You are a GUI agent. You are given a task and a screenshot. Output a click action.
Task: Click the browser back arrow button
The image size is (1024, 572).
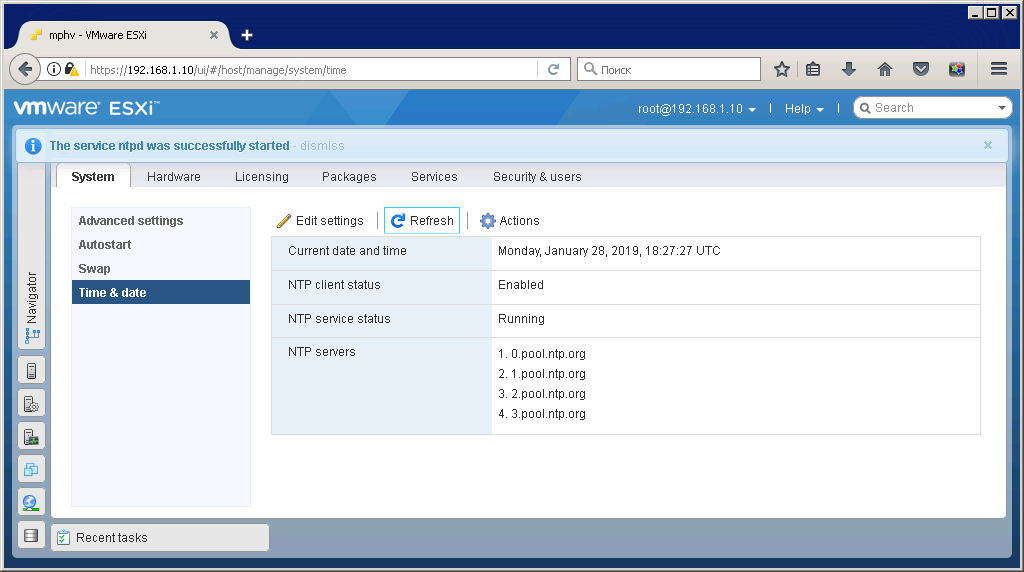coord(25,69)
